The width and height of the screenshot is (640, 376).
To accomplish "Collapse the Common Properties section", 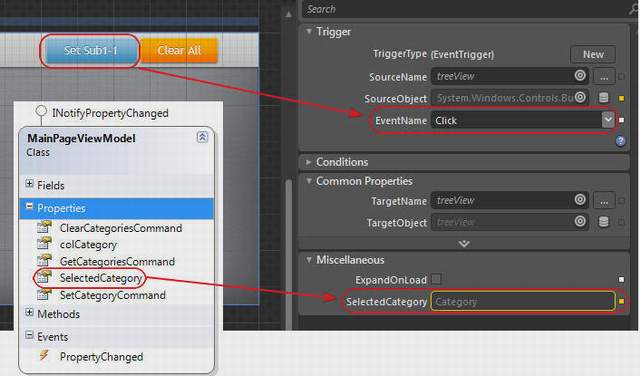I will [309, 181].
